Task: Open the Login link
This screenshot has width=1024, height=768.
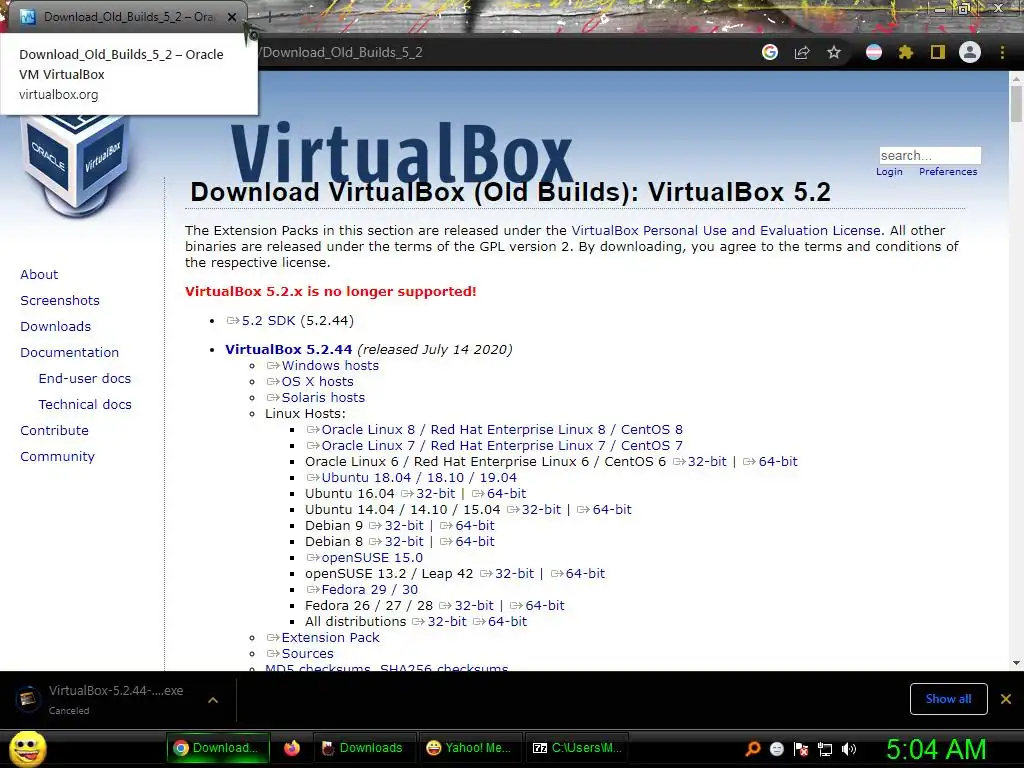Action: 889,172
